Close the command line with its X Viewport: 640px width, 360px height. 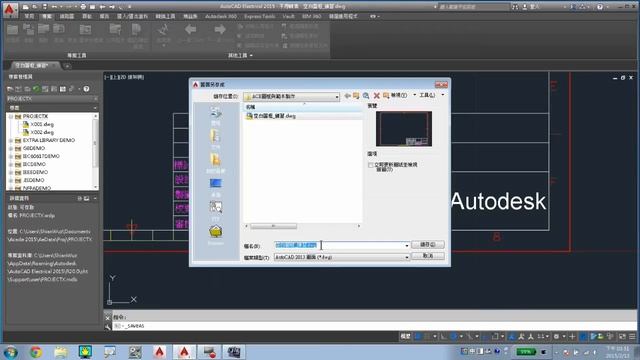pos(107,317)
